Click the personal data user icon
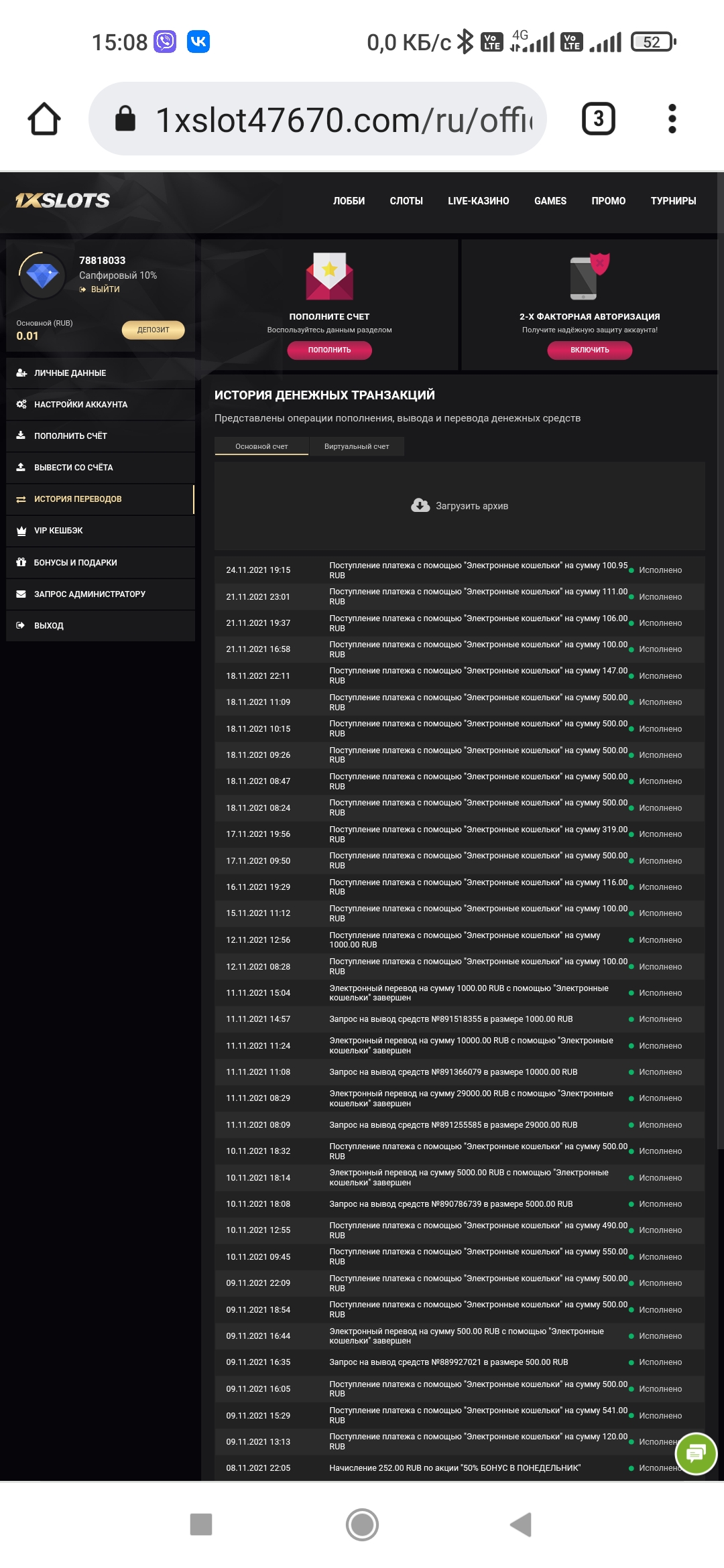 click(x=21, y=373)
